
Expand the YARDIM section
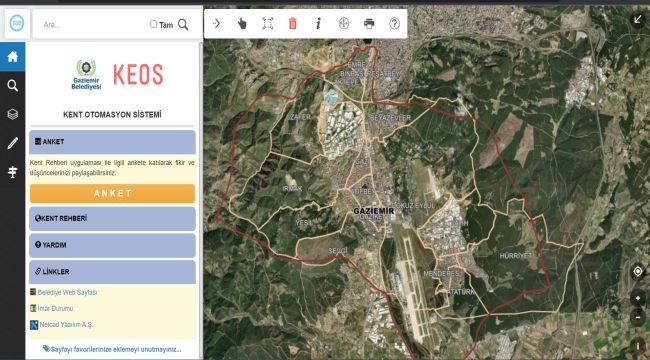coord(112,245)
